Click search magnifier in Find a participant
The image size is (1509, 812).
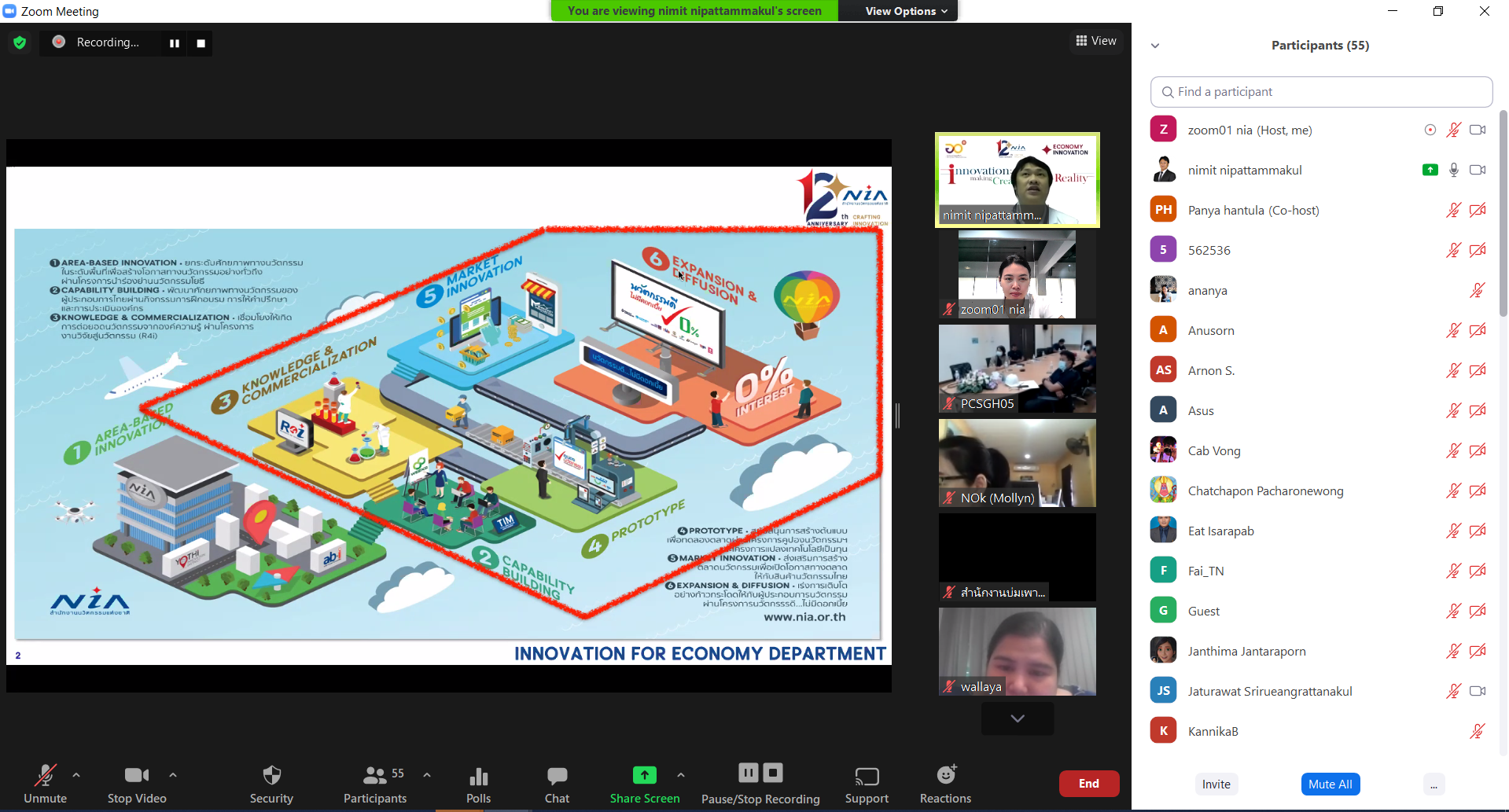click(x=1168, y=92)
